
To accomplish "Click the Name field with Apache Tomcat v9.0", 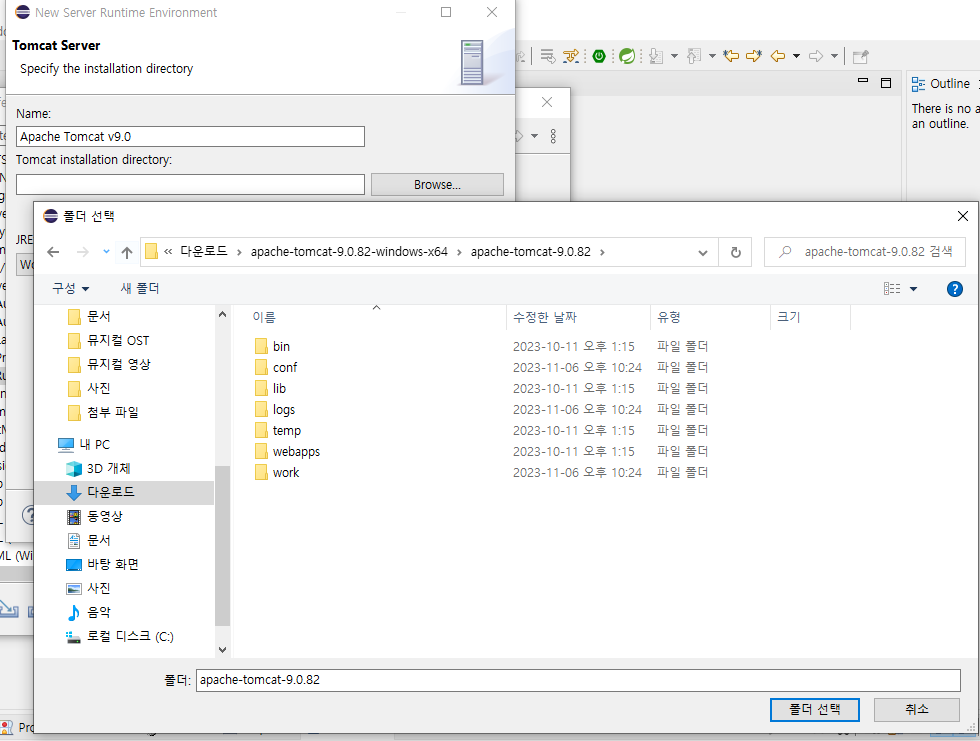I will (x=190, y=137).
